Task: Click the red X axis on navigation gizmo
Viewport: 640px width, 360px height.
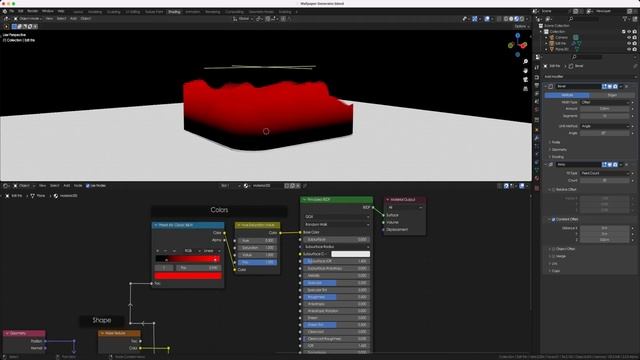Action: (x=524, y=45)
